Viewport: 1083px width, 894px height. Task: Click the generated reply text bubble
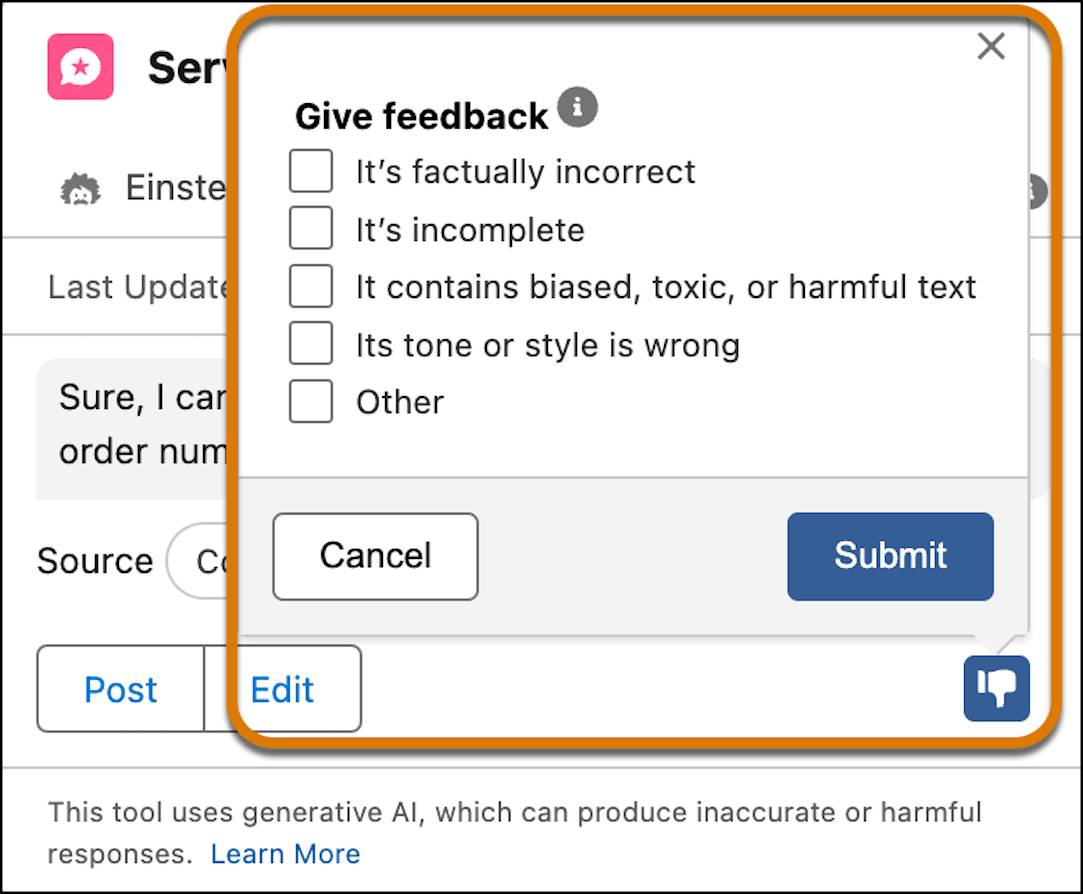coord(135,427)
